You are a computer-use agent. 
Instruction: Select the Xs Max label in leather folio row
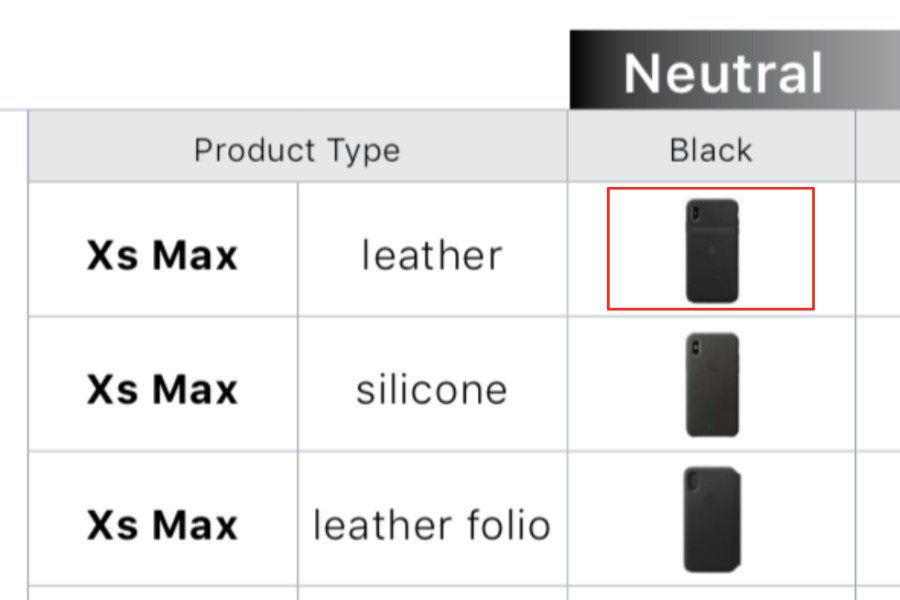[162, 525]
